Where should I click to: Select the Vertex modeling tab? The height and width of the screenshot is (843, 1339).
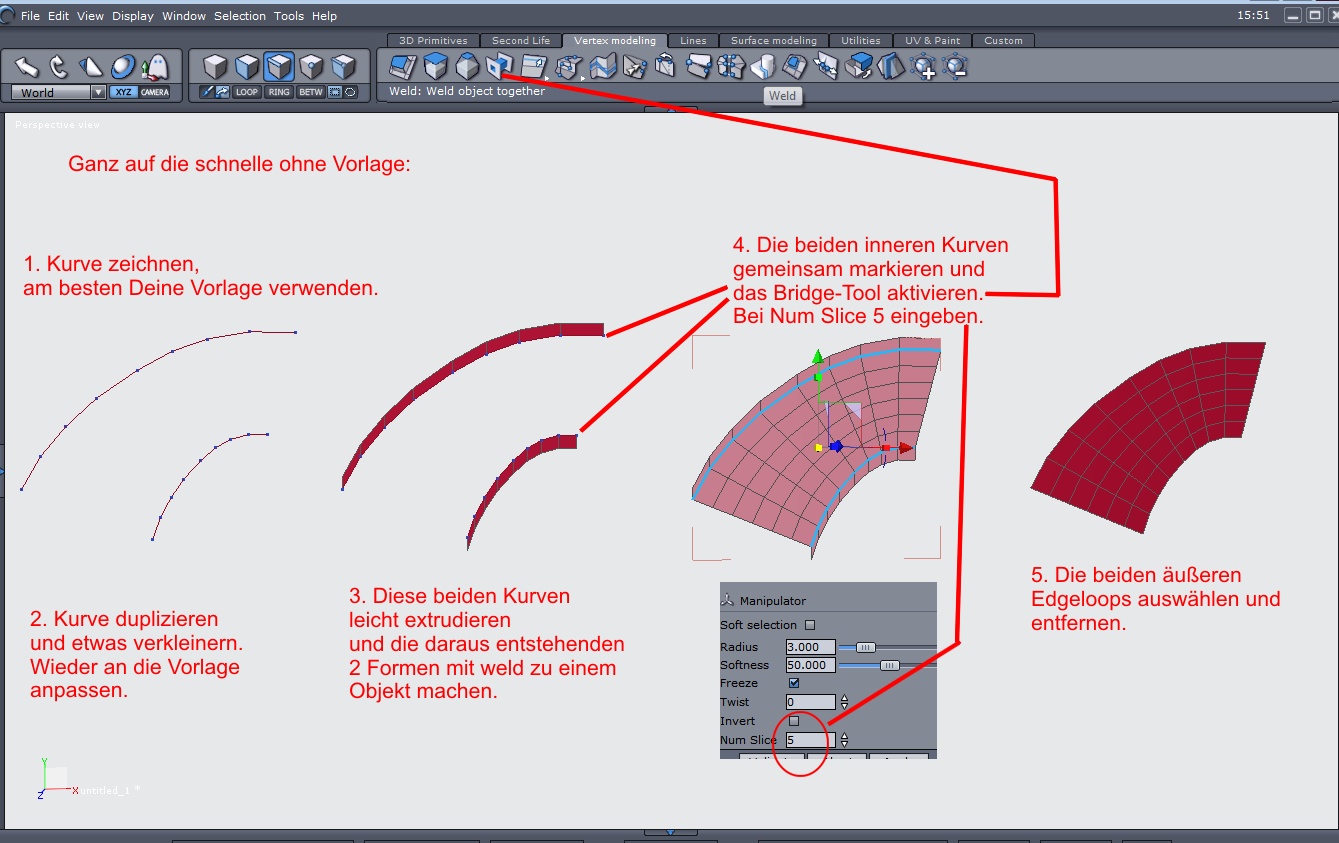(x=615, y=41)
